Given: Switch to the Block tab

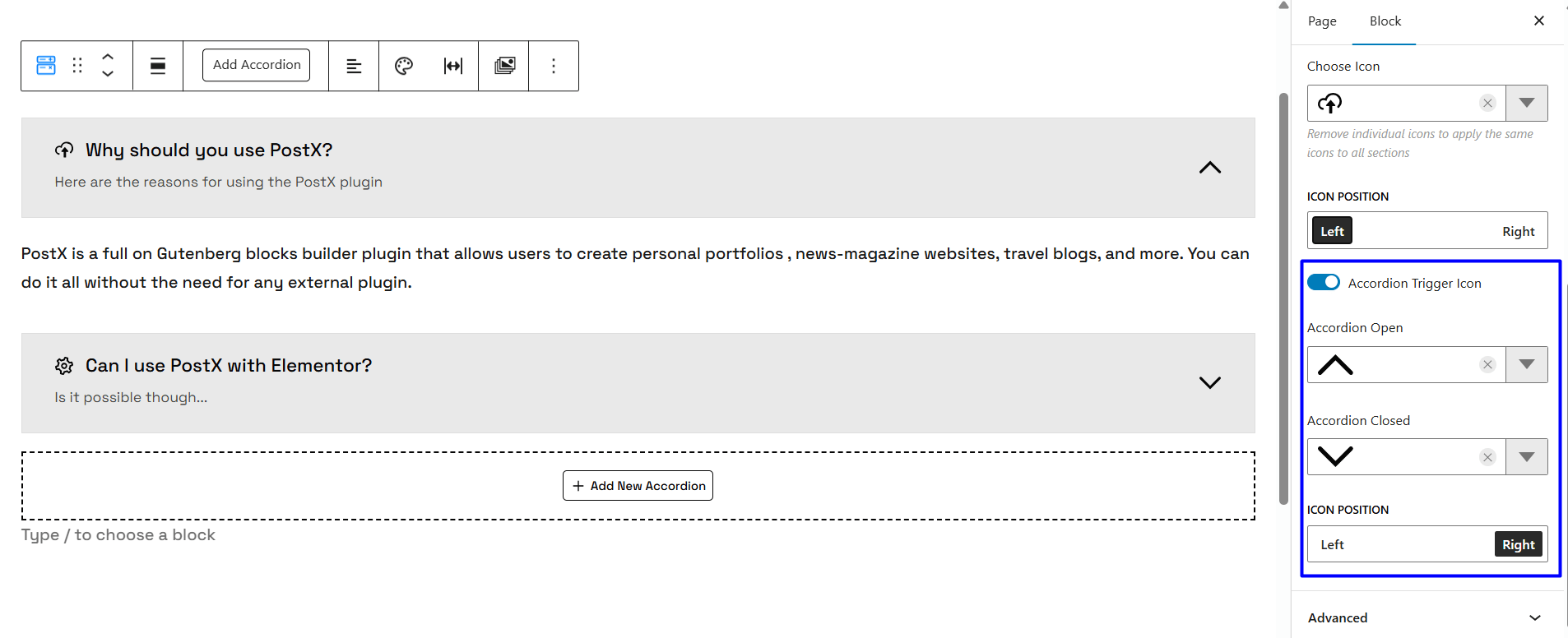Looking at the screenshot, I should pyautogui.click(x=1384, y=21).
